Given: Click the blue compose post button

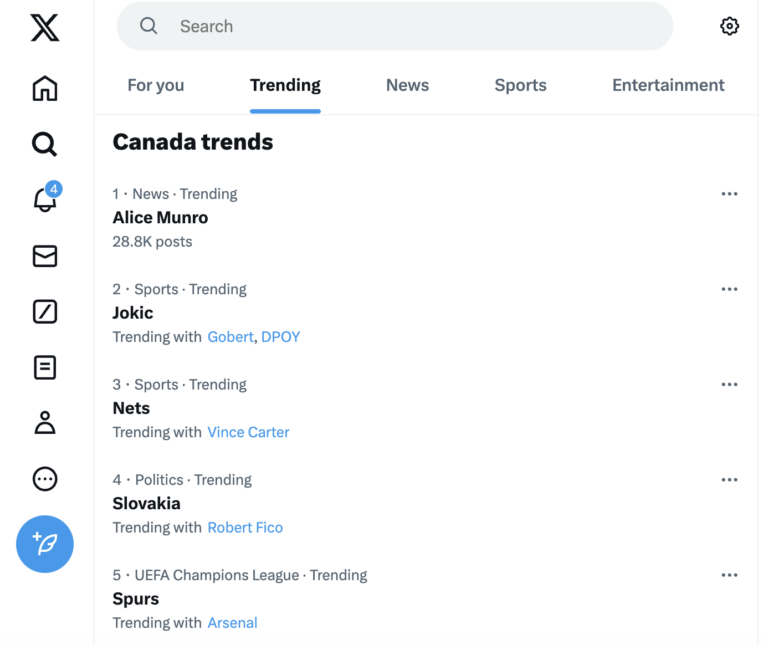Looking at the screenshot, I should click(45, 544).
